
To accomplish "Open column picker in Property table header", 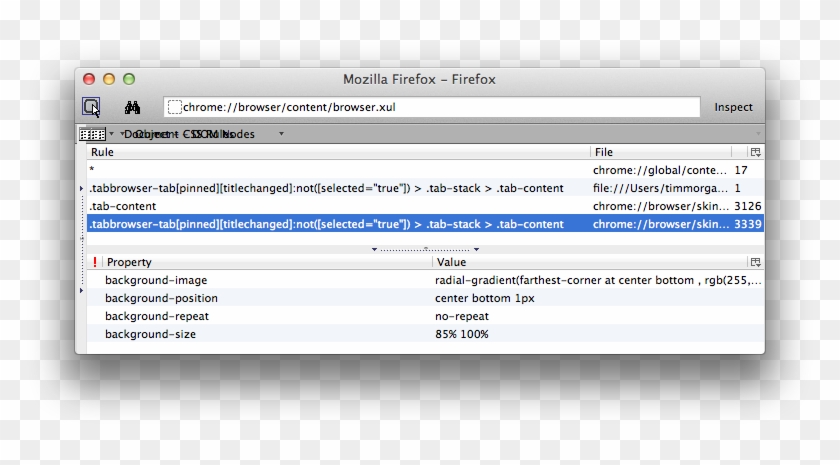I will click(755, 262).
